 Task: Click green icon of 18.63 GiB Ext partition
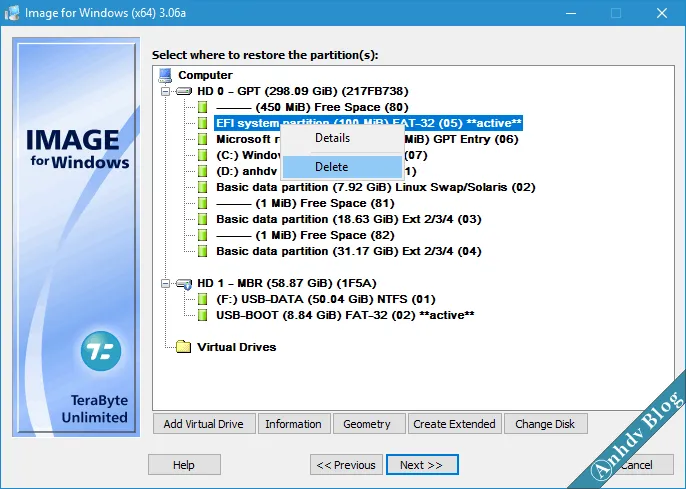[202, 219]
